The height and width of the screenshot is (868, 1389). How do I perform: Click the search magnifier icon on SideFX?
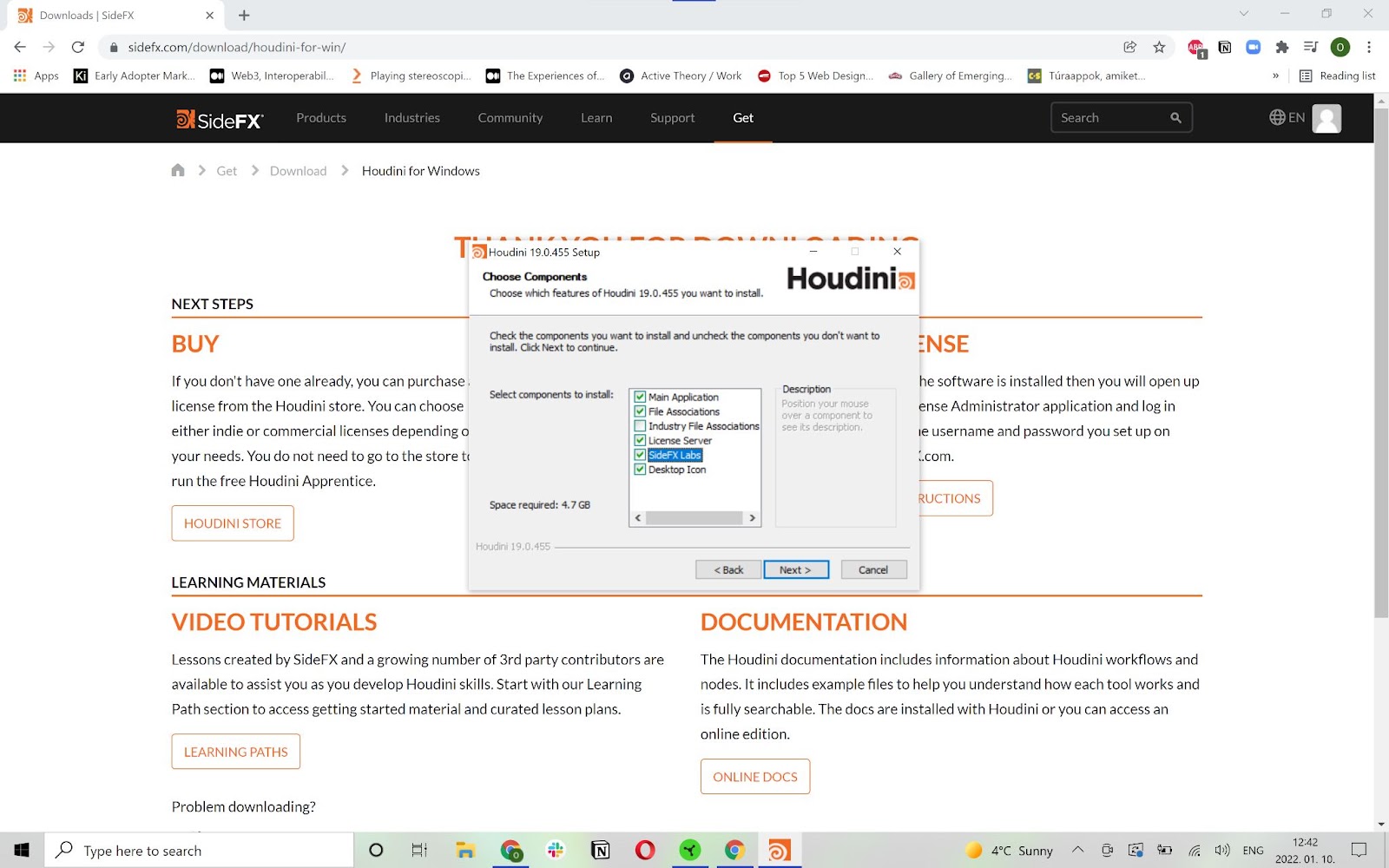1175,118
